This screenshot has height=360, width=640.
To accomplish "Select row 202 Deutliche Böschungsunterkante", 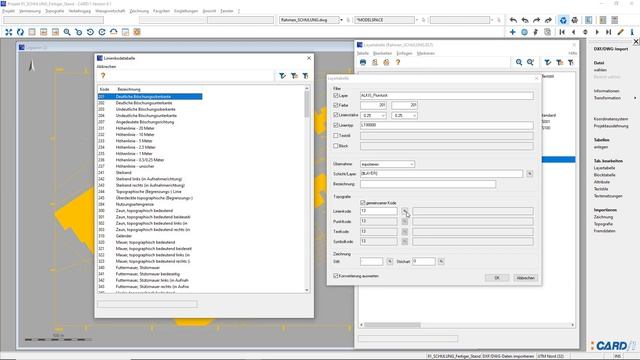I will 150,103.
